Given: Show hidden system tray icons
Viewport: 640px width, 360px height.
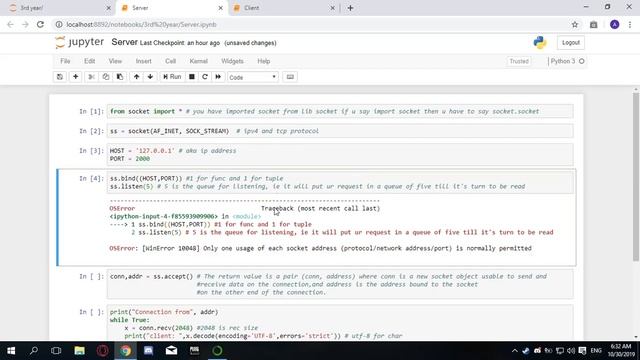Looking at the screenshot, I should (515, 351).
